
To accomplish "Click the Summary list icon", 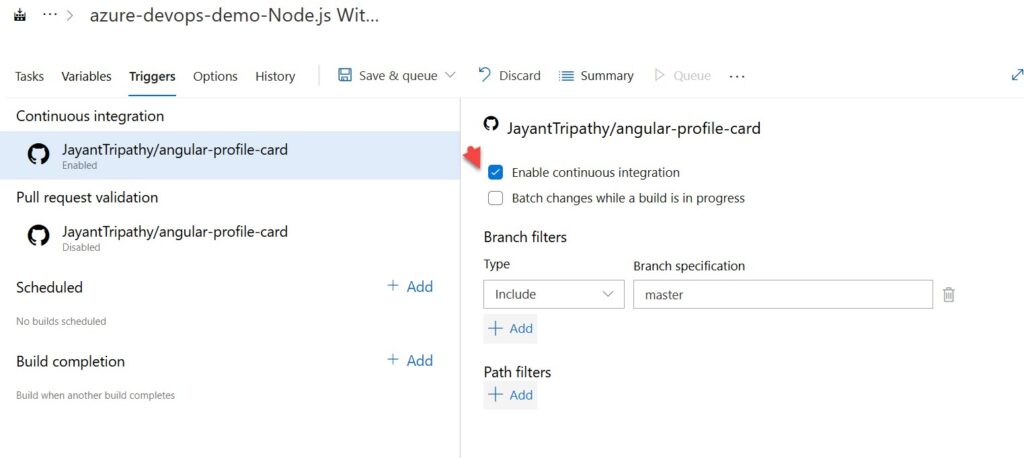I will pos(566,76).
